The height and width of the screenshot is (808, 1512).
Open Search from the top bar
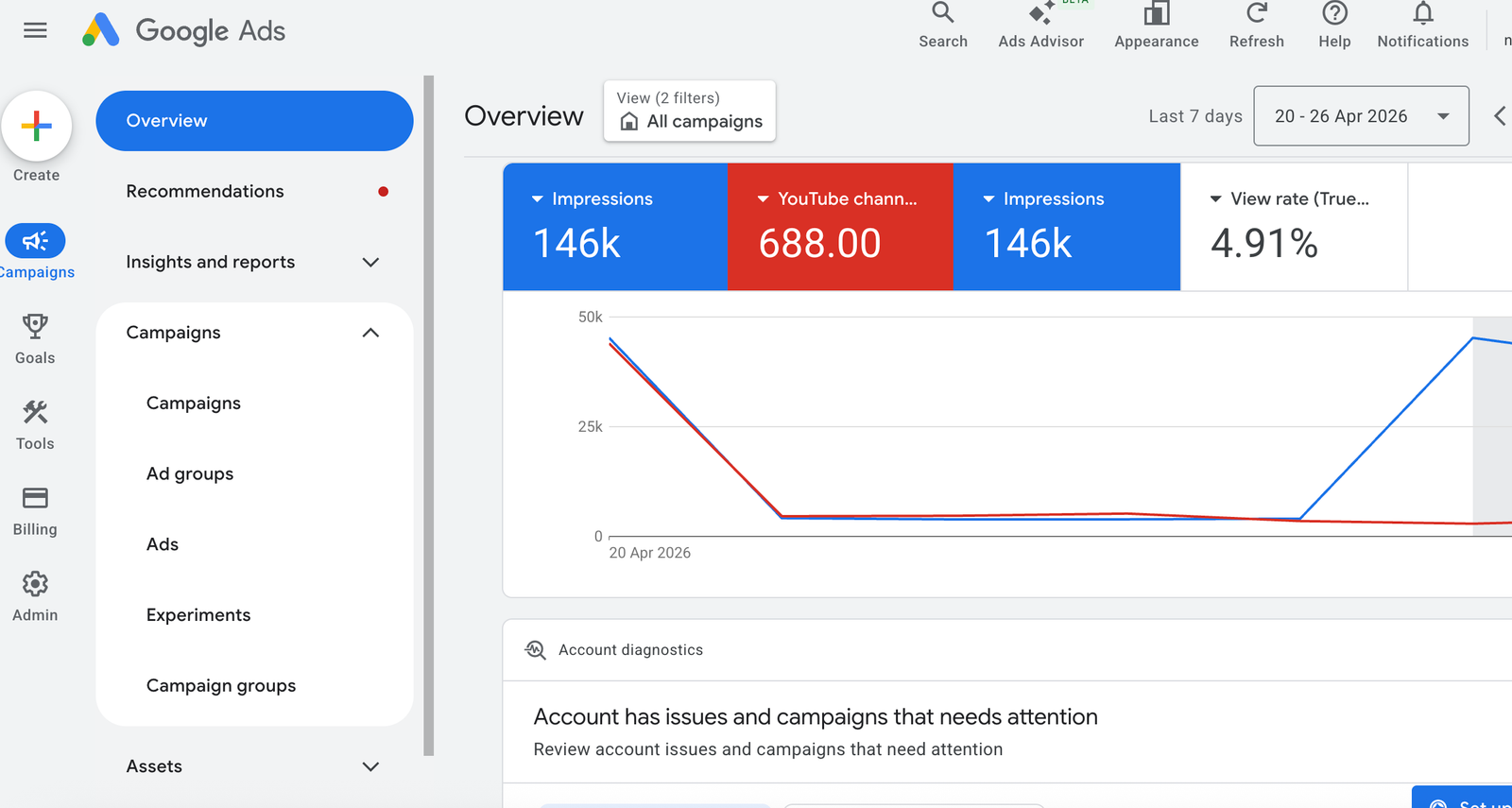coord(943,26)
